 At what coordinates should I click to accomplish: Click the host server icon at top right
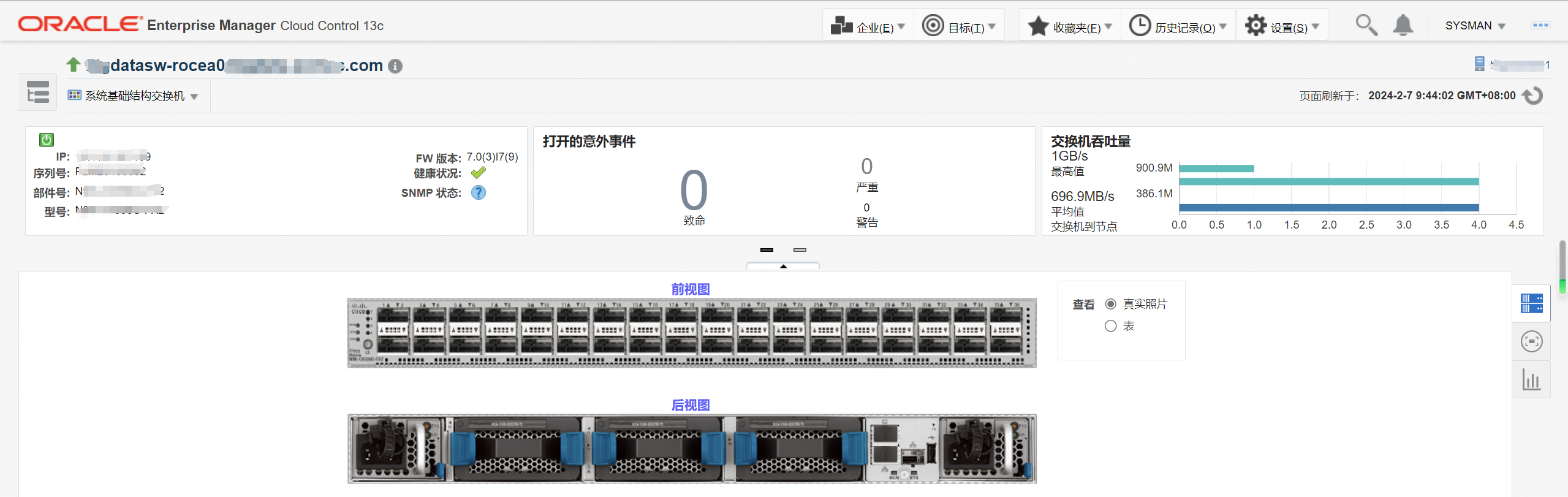tap(1480, 64)
